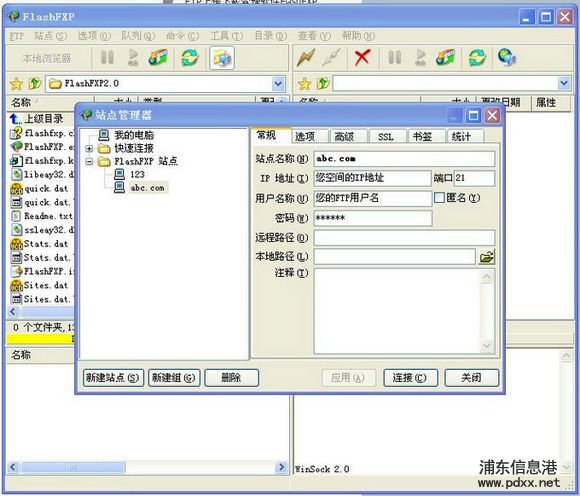
Task: Click the 远程路径 input field
Action: tap(404, 237)
